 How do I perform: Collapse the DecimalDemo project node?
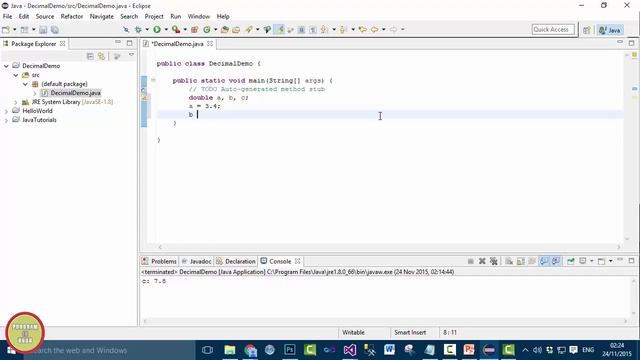tap(6, 66)
